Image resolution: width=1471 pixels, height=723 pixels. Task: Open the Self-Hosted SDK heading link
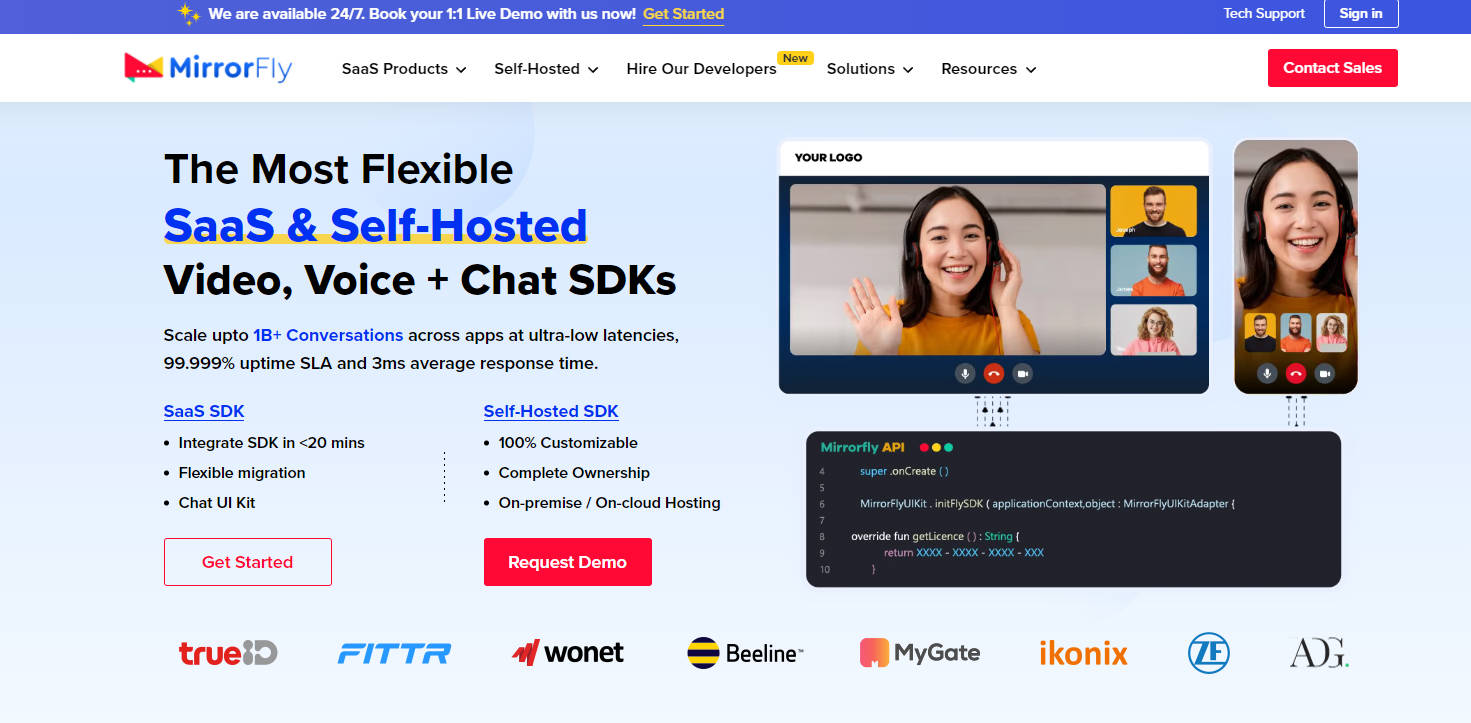(551, 411)
